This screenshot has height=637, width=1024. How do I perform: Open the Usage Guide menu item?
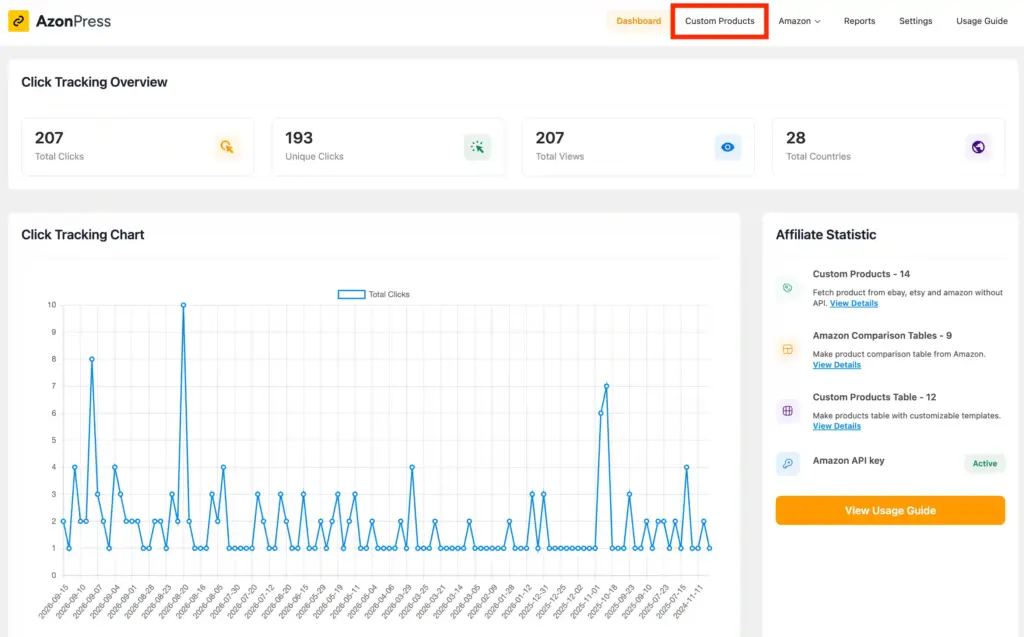tap(982, 21)
